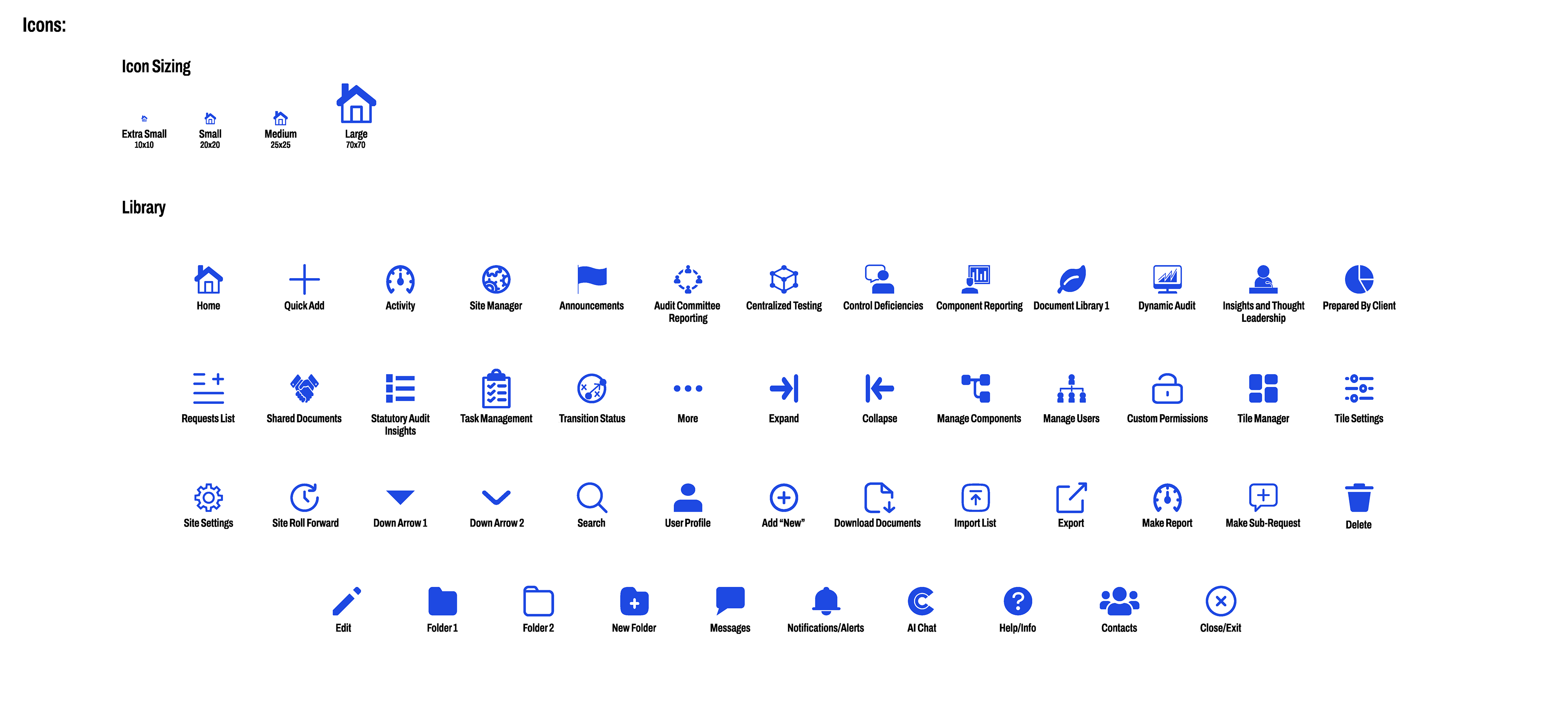The height and width of the screenshot is (722, 1568).
Task: Select the Shared Documents handshake icon
Action: point(304,388)
